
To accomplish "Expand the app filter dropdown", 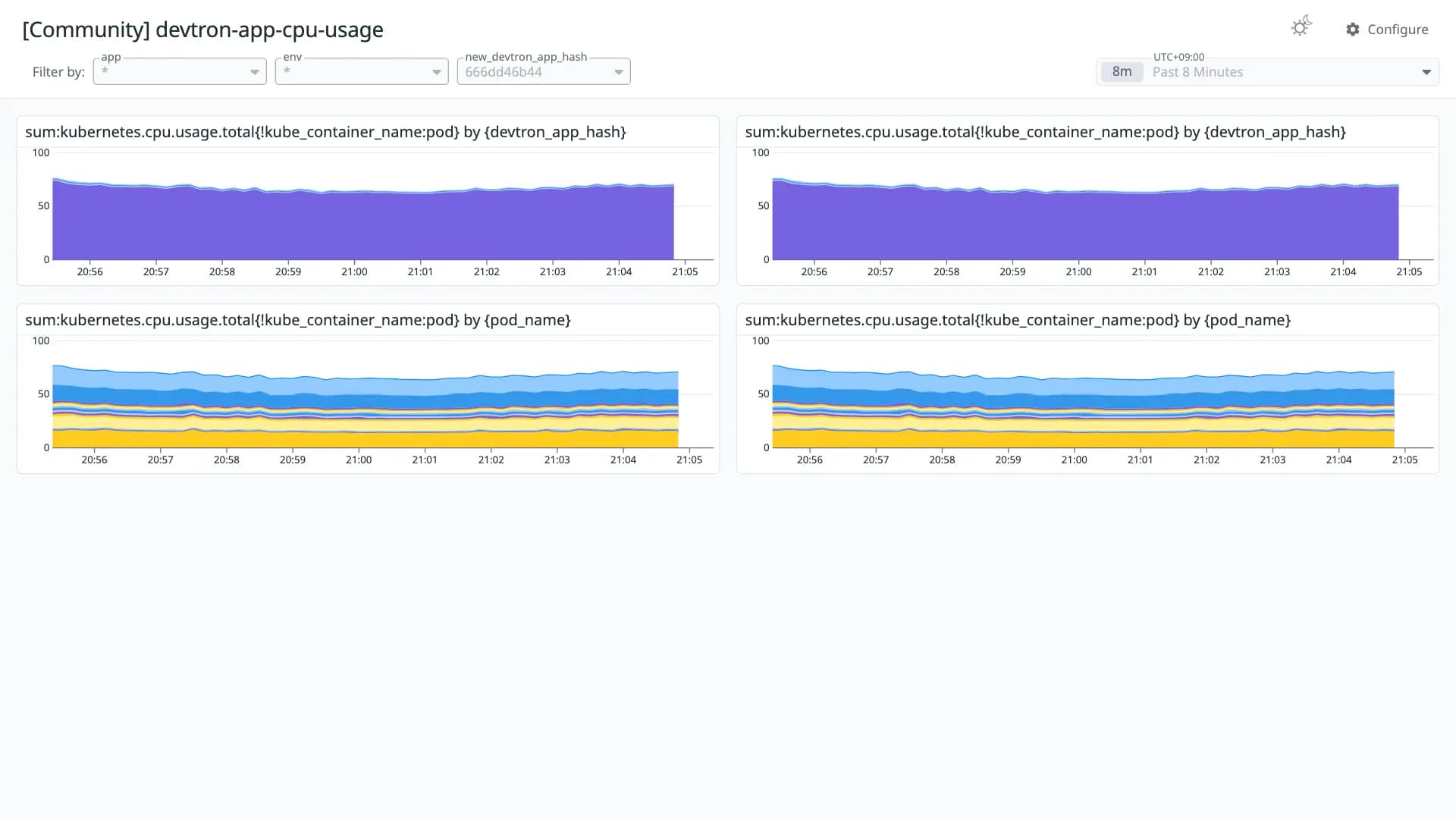I will [x=180, y=72].
